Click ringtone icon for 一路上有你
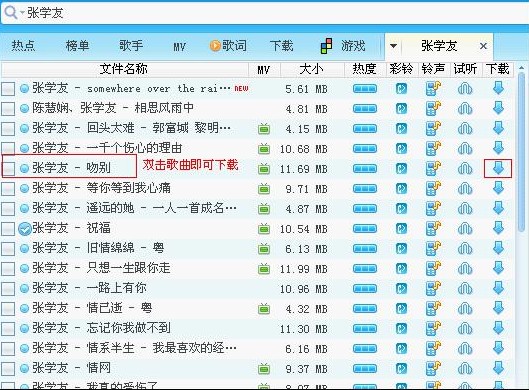 (433, 288)
